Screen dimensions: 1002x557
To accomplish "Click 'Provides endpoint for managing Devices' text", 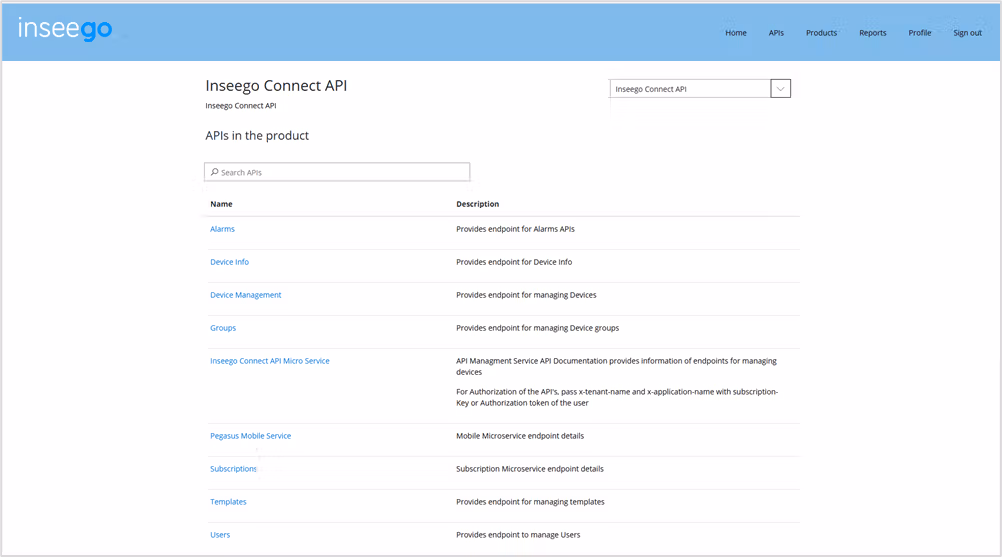I will [526, 295].
